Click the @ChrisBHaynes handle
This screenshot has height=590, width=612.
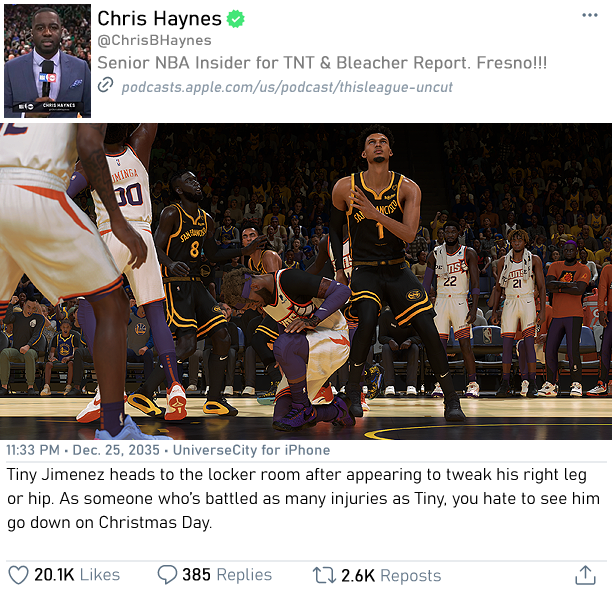pos(154,40)
